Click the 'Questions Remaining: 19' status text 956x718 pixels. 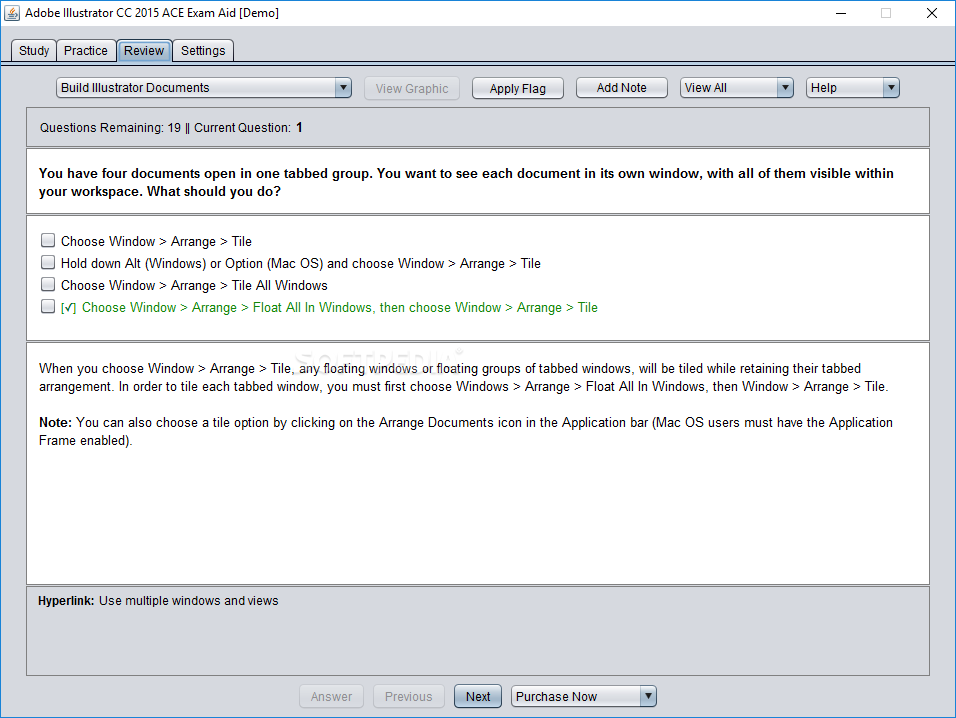click(110, 128)
